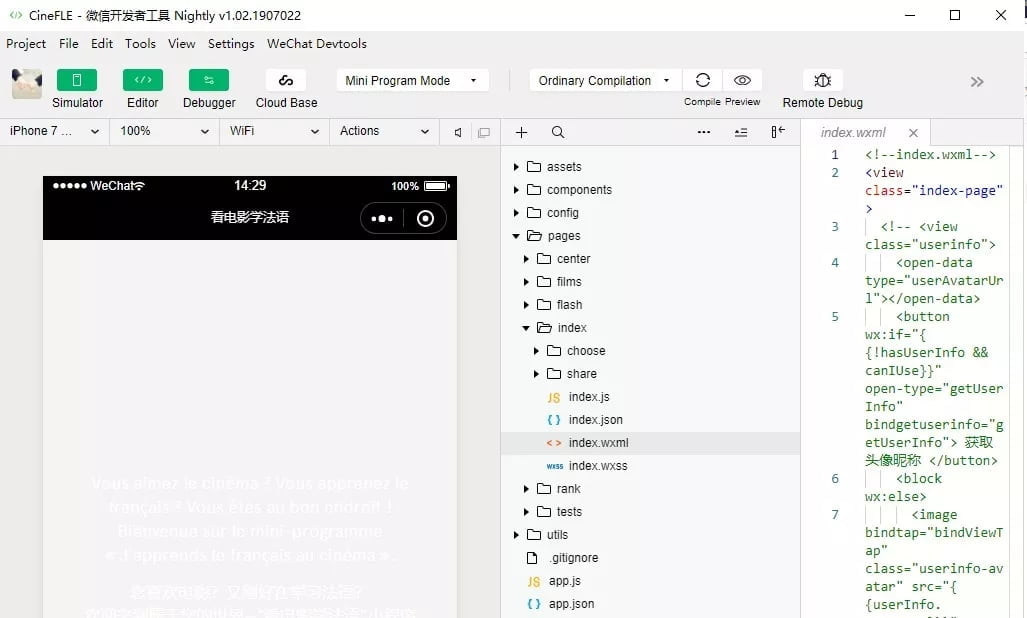Open the Tools menu
Viewport: 1027px width, 618px height.
[140, 44]
